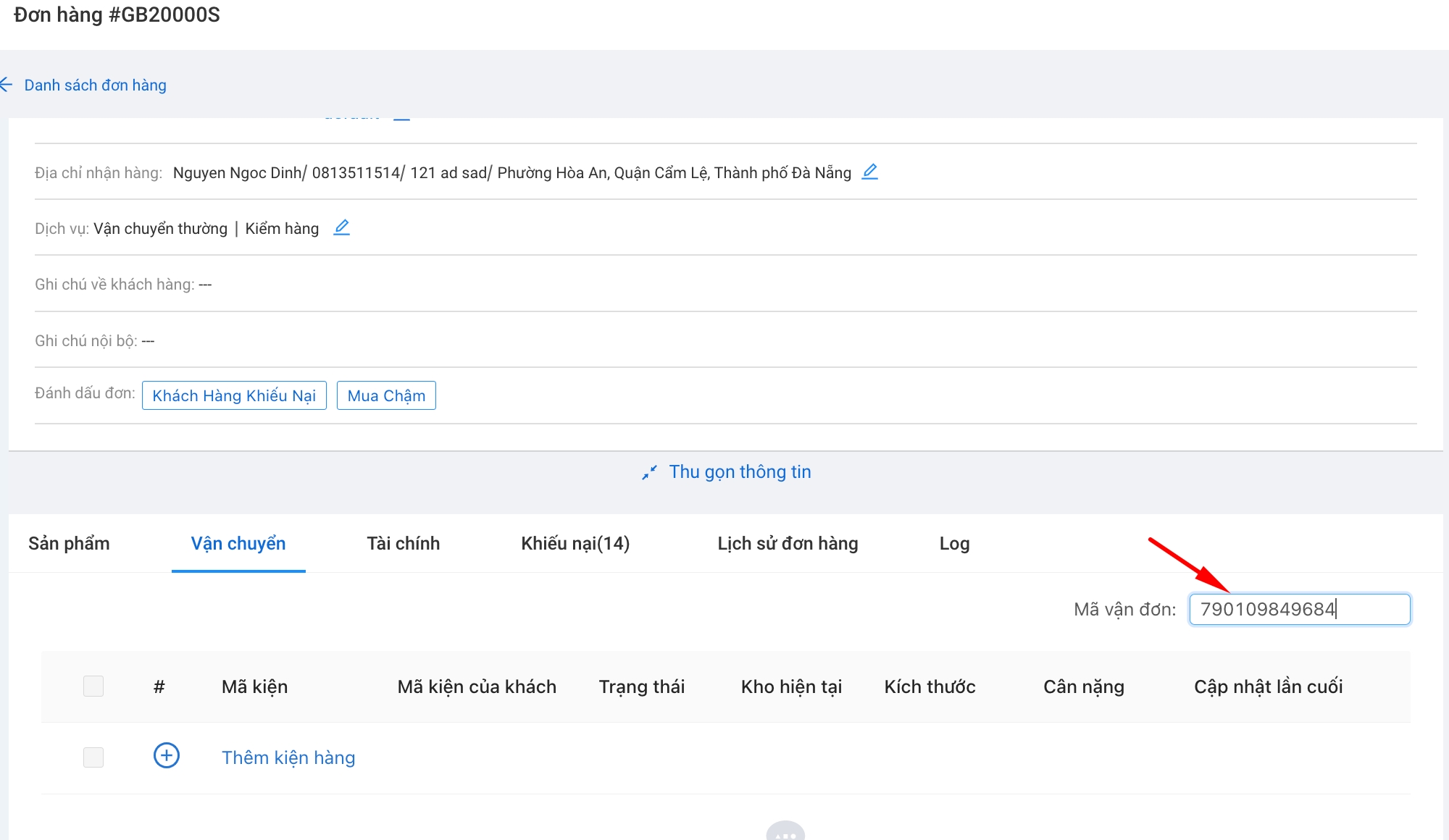Focus the Mã vận đơn input field

coord(1299,609)
